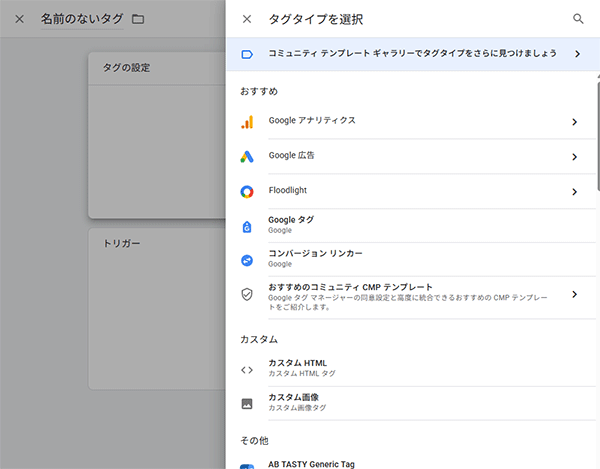Viewport: 600px width, 469px height.
Task: Click the タグの設定 card
Action: point(157,135)
